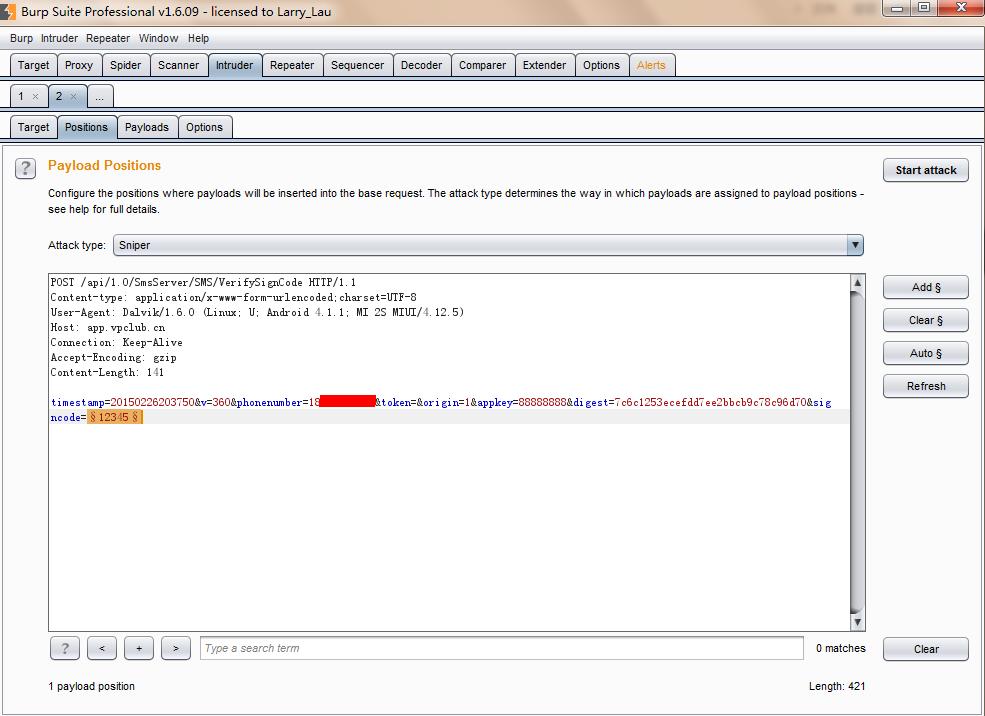
Task: Click the POST VerifySignCode request line
Action: pyautogui.click(x=203, y=283)
